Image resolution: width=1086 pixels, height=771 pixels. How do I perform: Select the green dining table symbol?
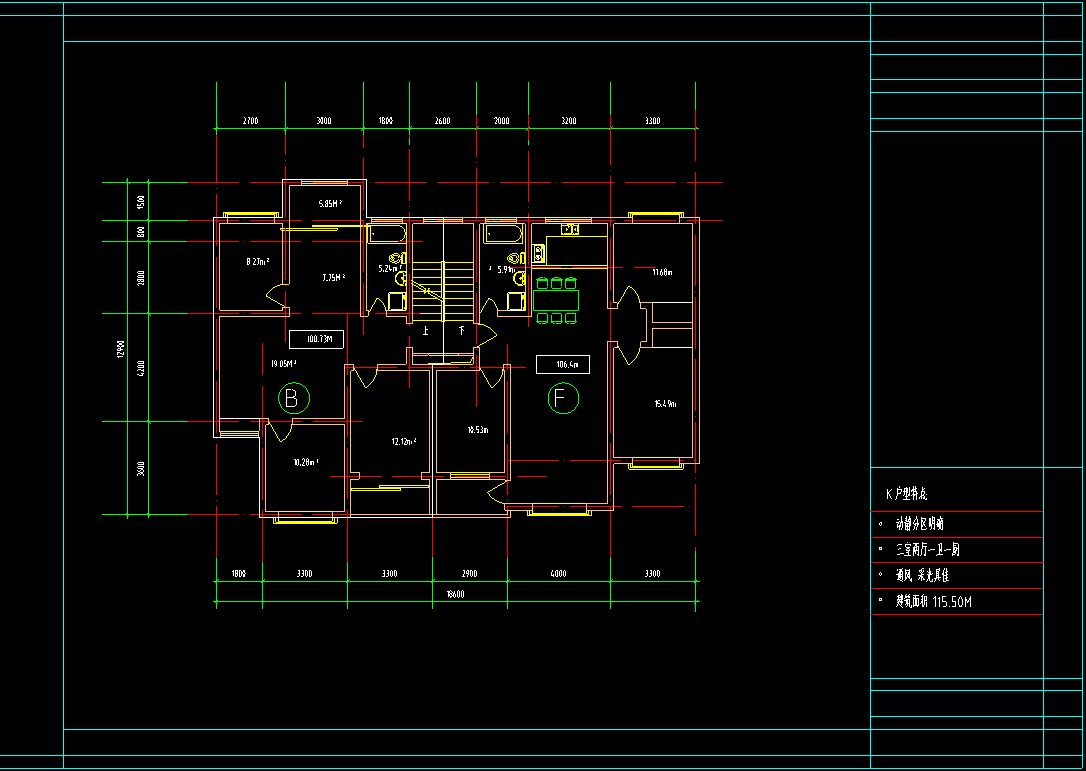pos(556,300)
